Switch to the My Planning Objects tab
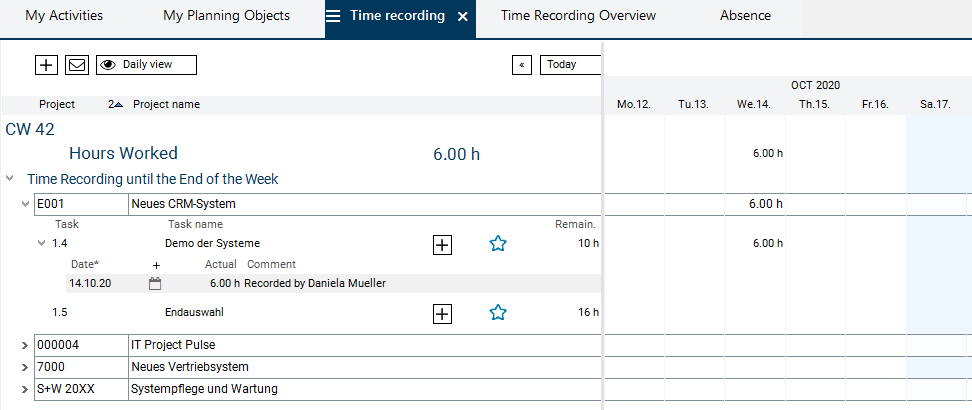The width and height of the screenshot is (972, 410). [x=226, y=16]
